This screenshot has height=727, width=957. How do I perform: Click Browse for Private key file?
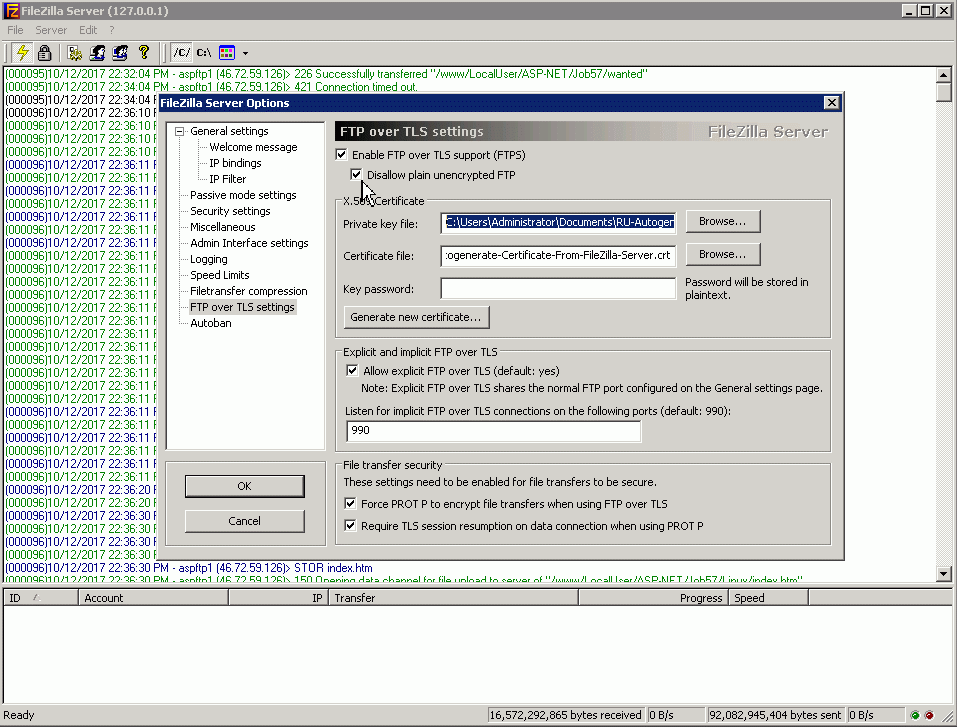tap(723, 222)
